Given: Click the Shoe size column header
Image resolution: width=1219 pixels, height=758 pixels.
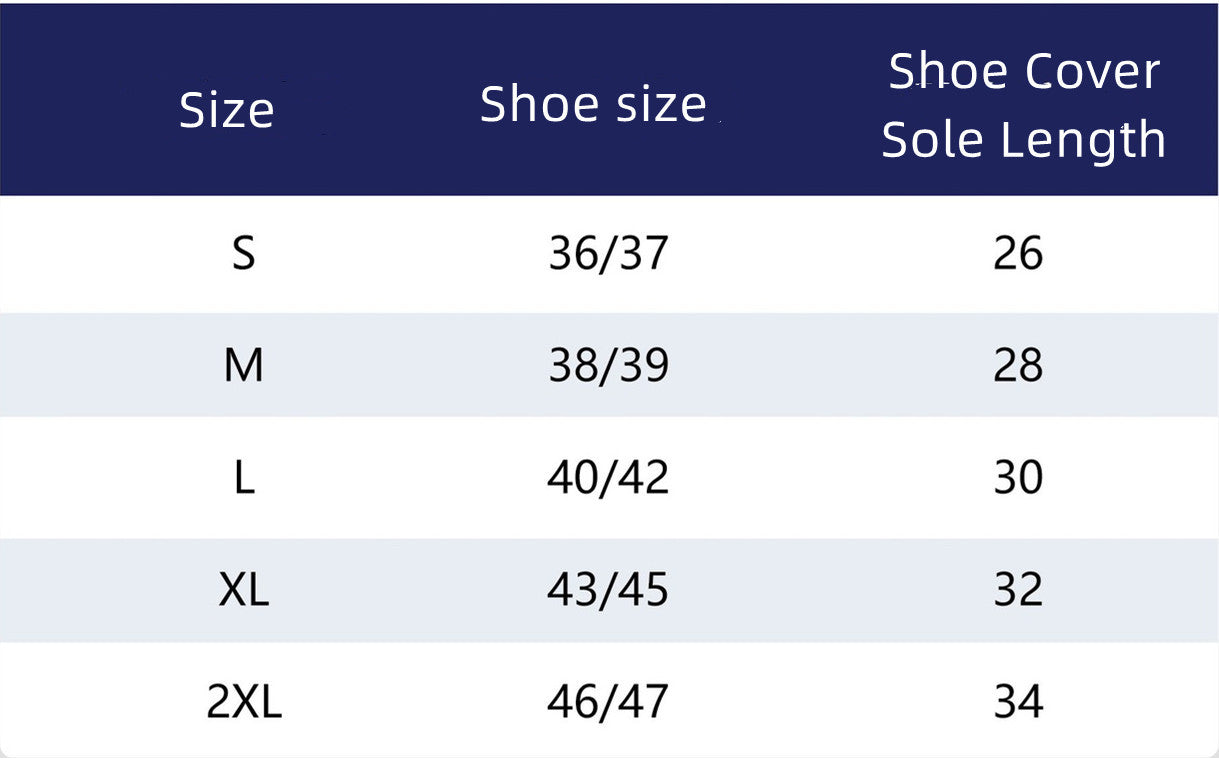Looking at the screenshot, I should [x=593, y=104].
